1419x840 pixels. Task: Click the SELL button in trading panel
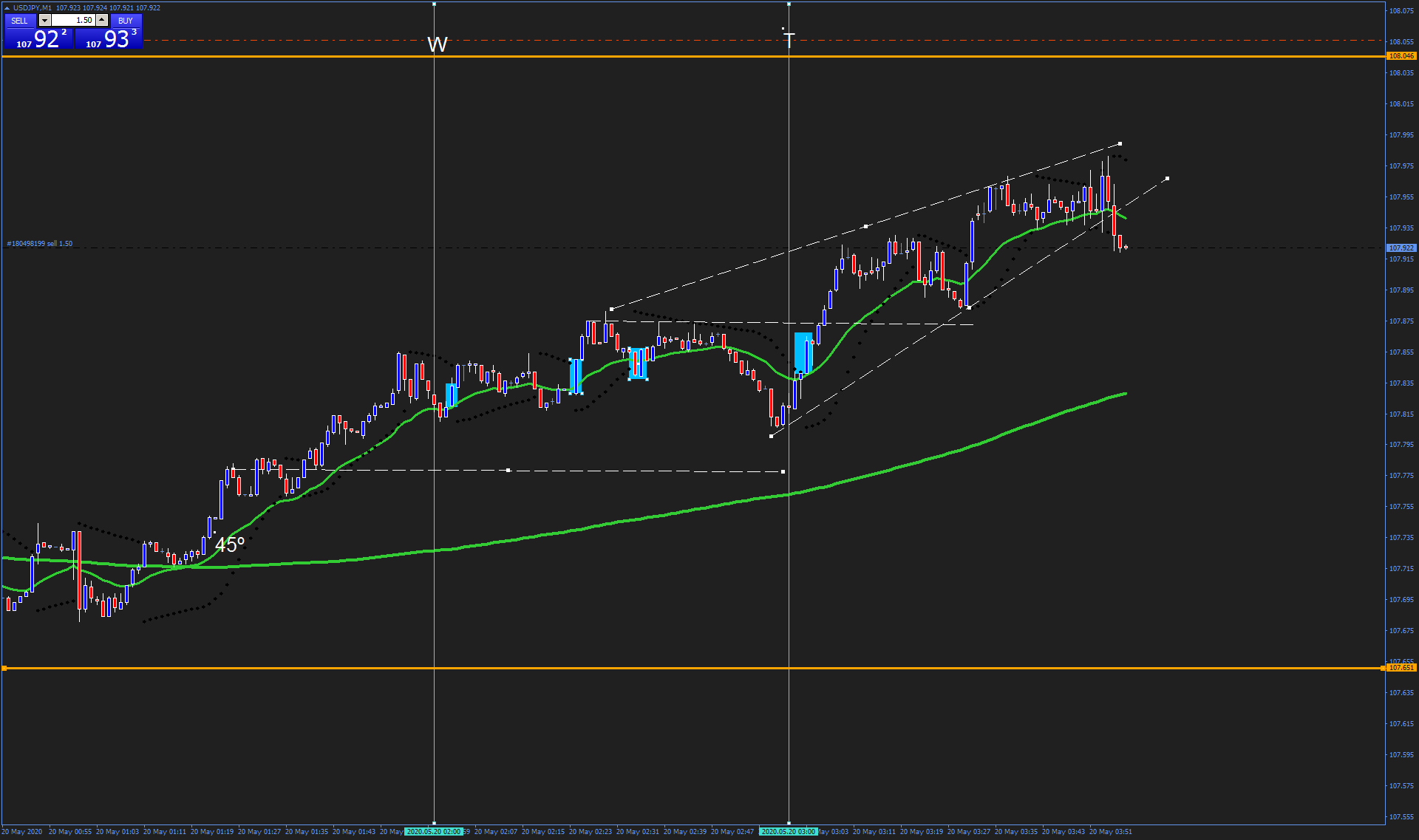20,21
